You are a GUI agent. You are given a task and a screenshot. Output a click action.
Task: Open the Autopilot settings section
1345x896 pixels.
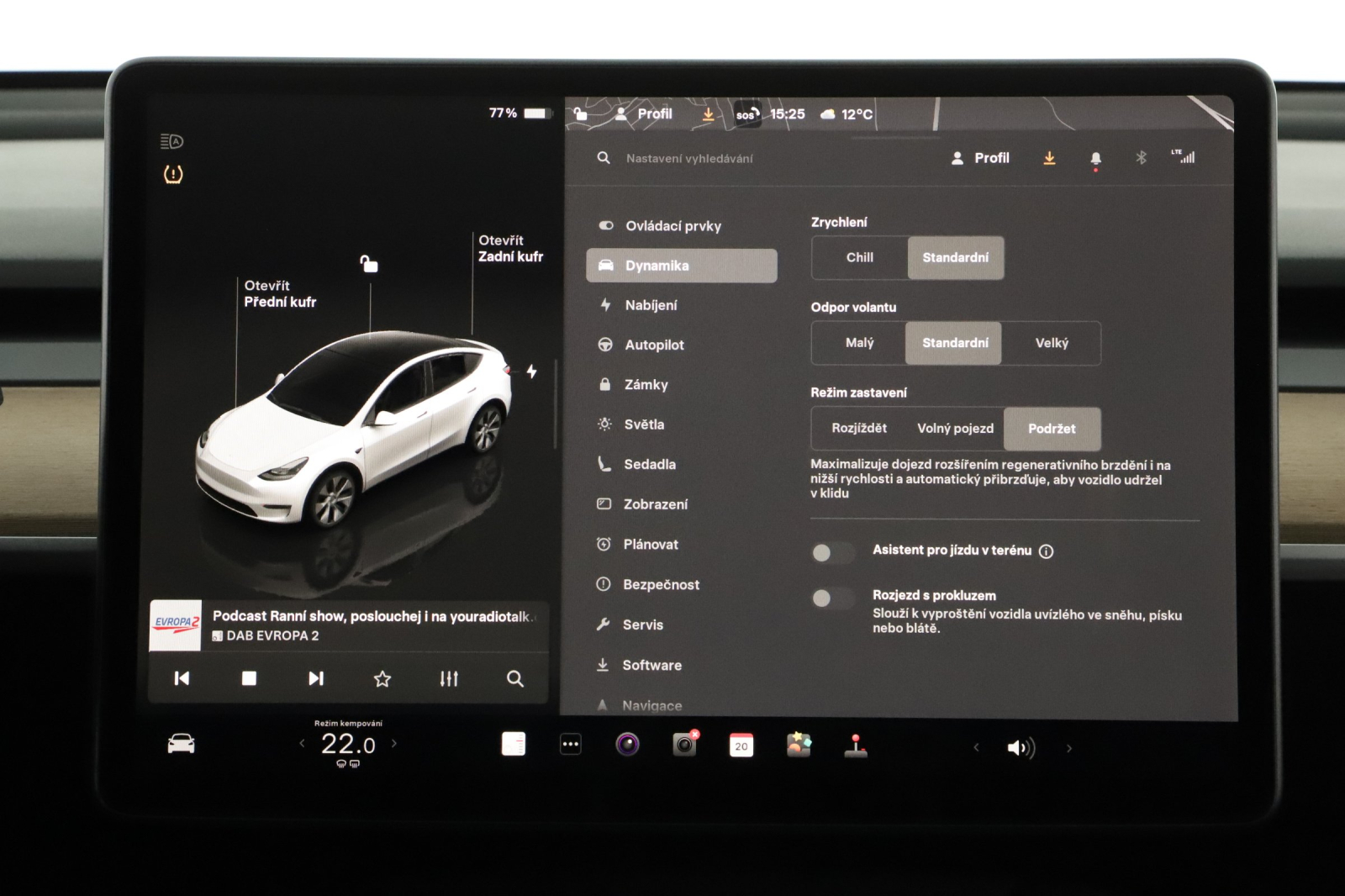tap(656, 345)
